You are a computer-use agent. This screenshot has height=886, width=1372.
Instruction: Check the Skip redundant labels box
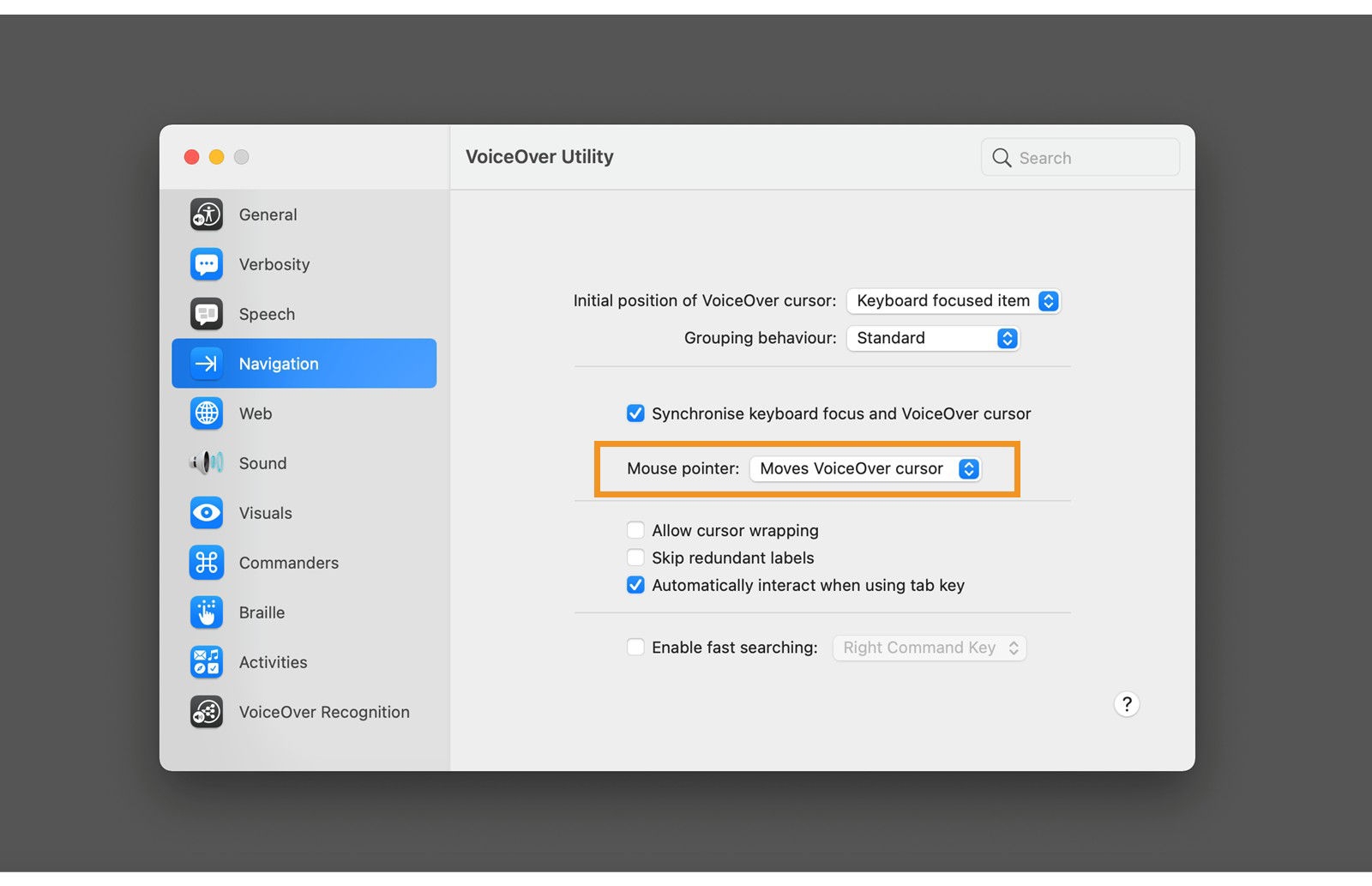tap(635, 558)
